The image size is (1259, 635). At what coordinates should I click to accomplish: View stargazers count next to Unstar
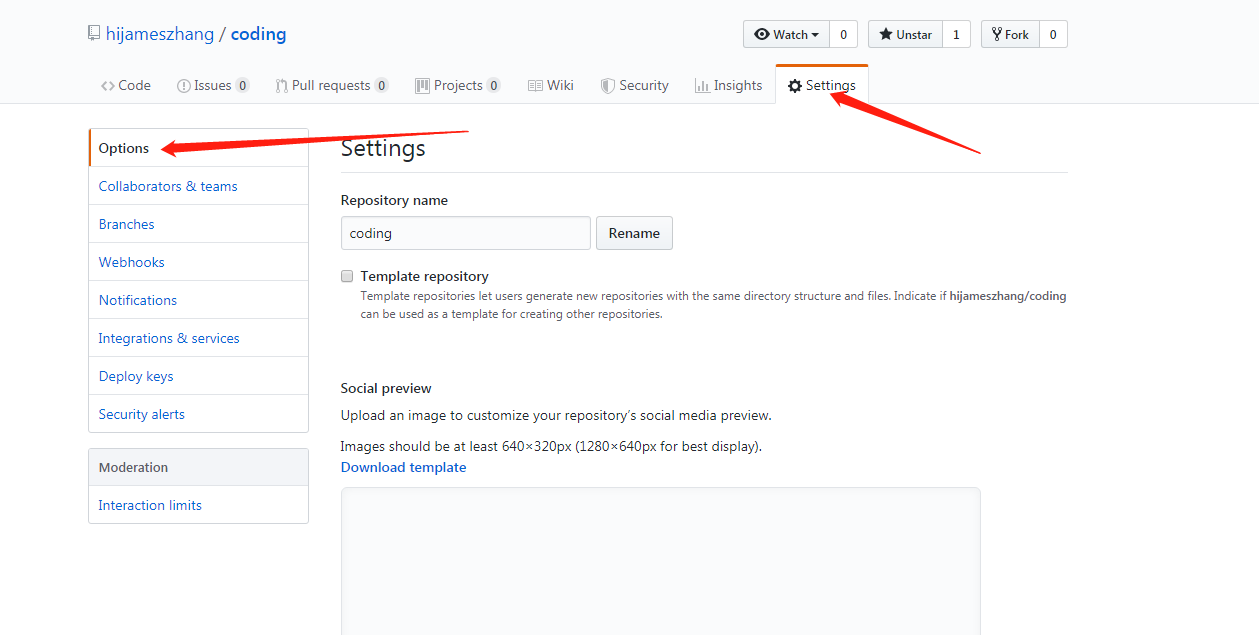tap(956, 34)
